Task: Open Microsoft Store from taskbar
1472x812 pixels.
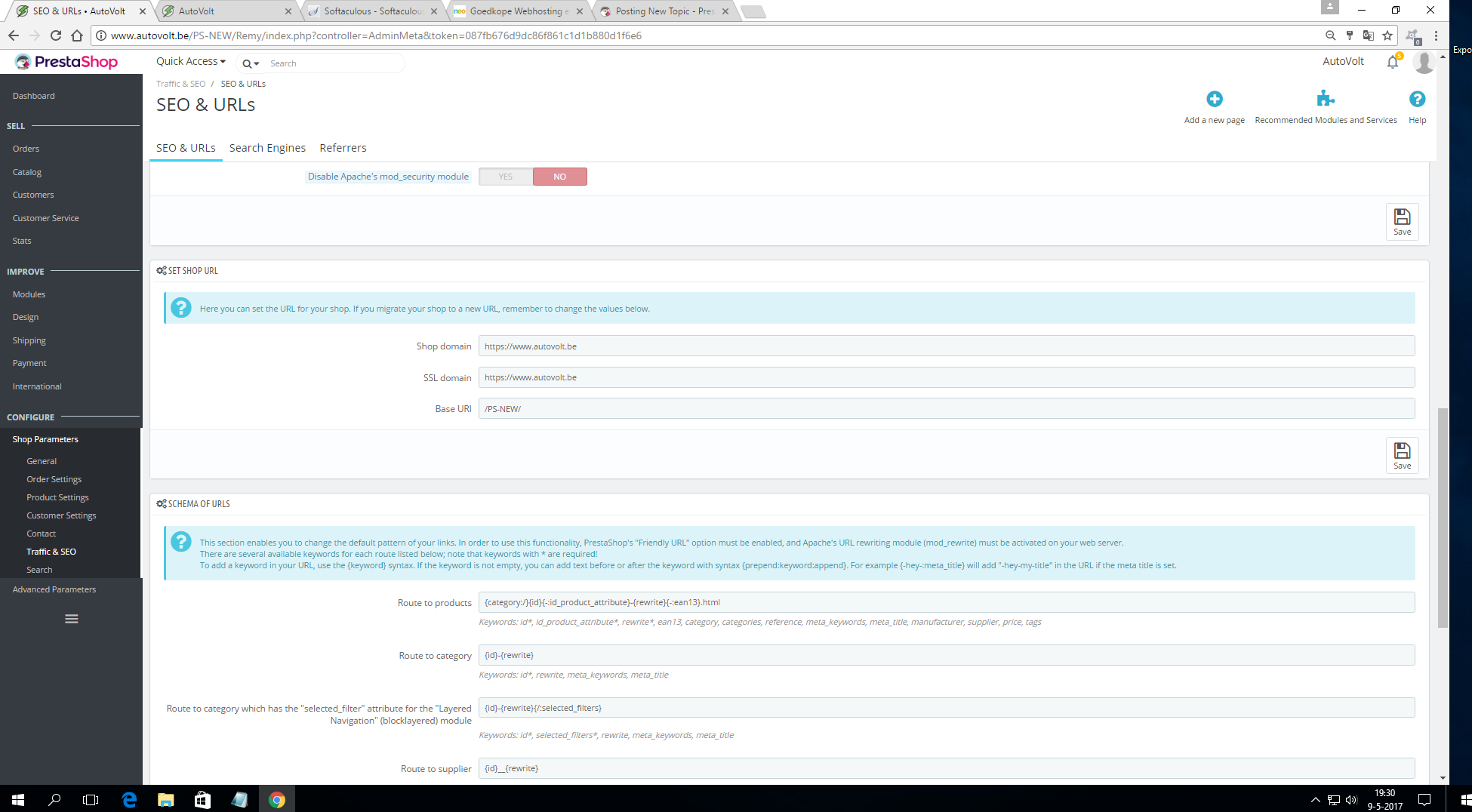Action: tap(202, 799)
